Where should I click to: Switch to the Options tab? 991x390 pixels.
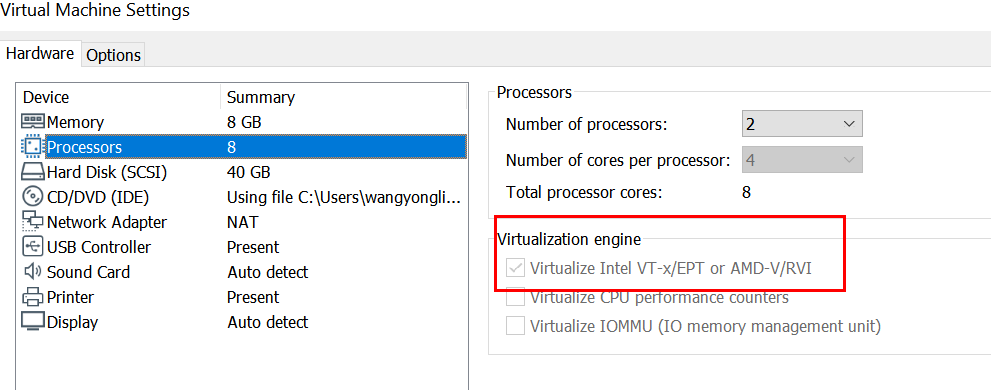tap(114, 55)
